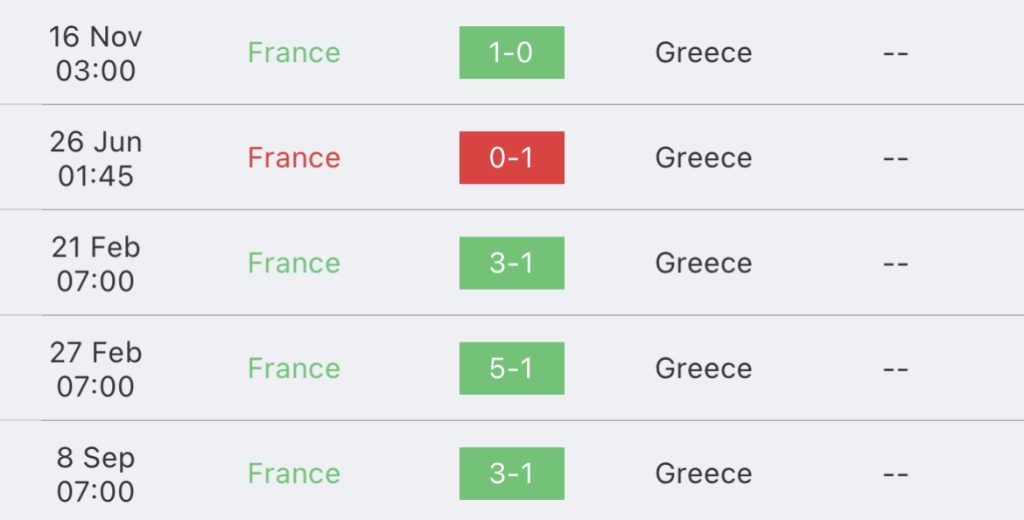This screenshot has width=1024, height=520.
Task: Click the 16 Nov 03:00 date cell
Action: 95,54
